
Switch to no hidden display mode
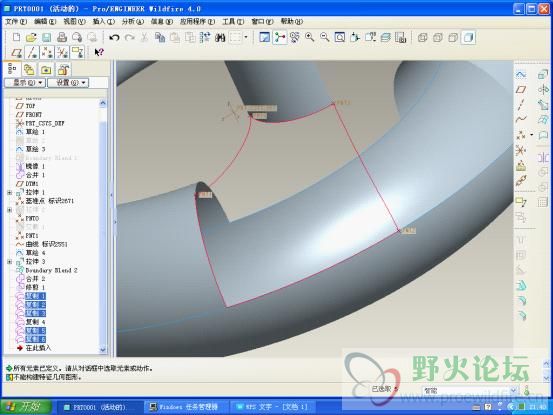[x=452, y=37]
